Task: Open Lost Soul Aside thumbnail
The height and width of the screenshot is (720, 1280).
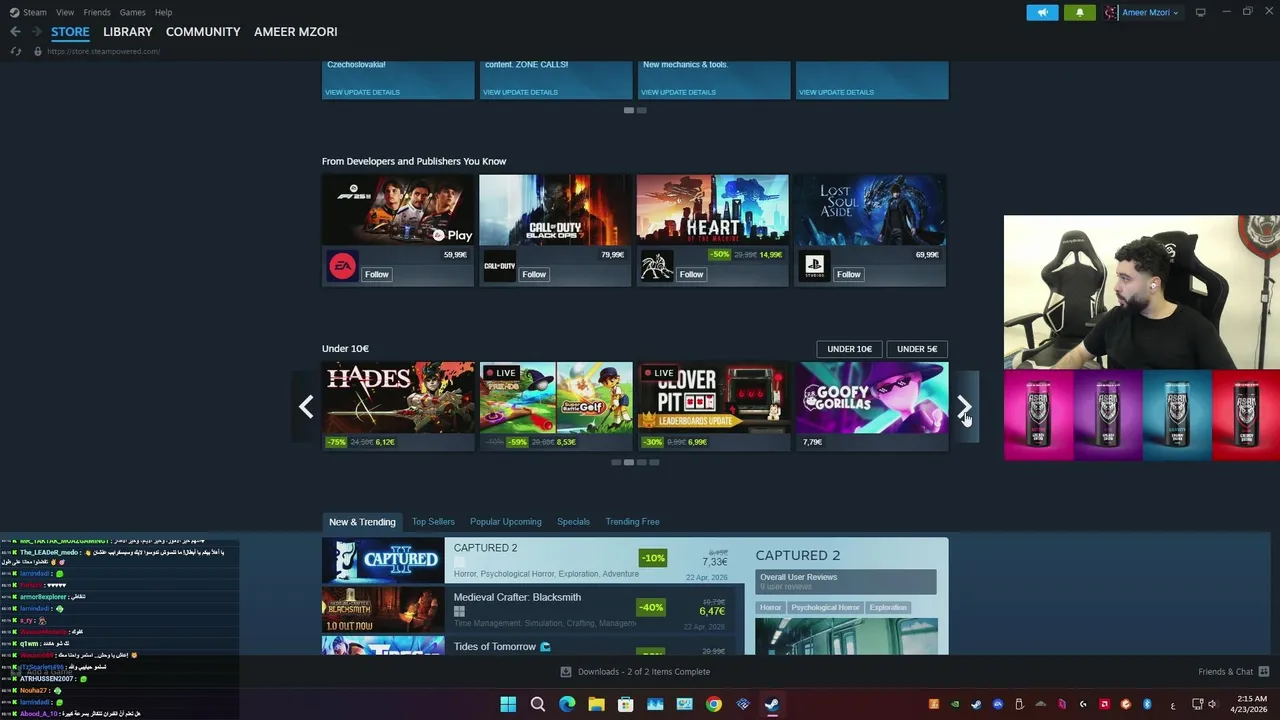Action: [870, 210]
